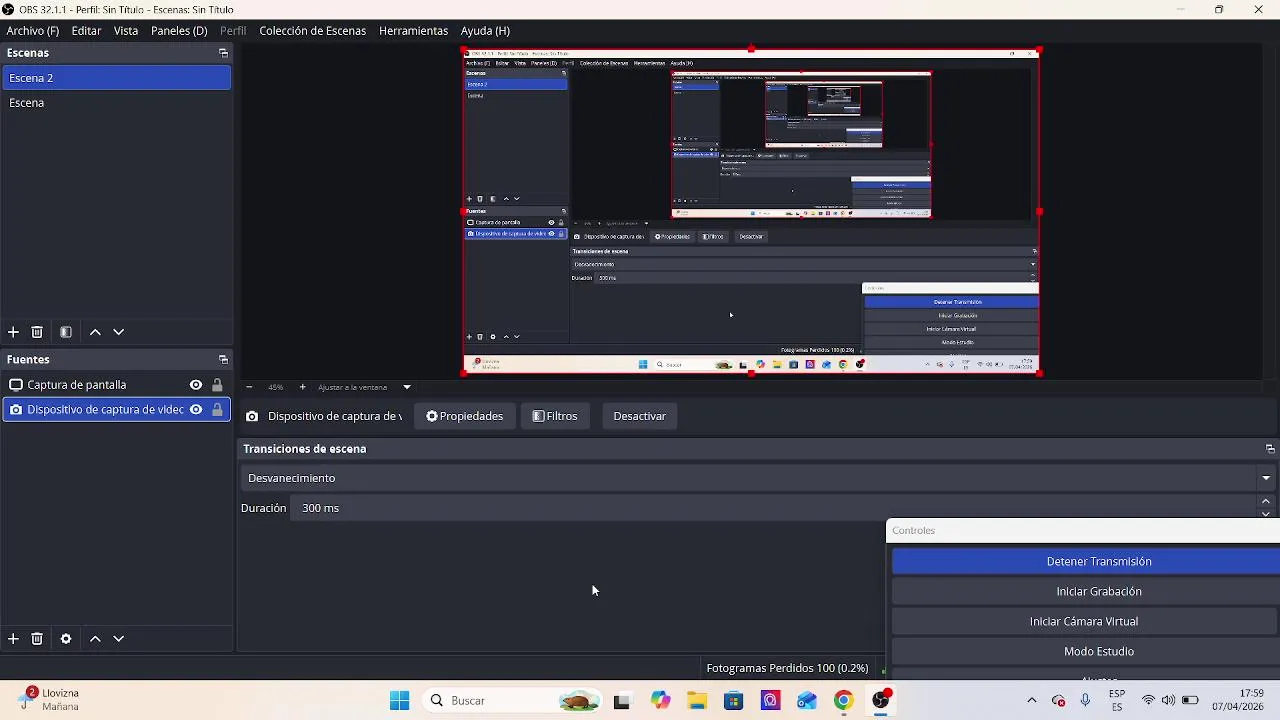The height and width of the screenshot is (720, 1280).
Task: Click the OBS preview canvas
Action: pyautogui.click(x=751, y=212)
